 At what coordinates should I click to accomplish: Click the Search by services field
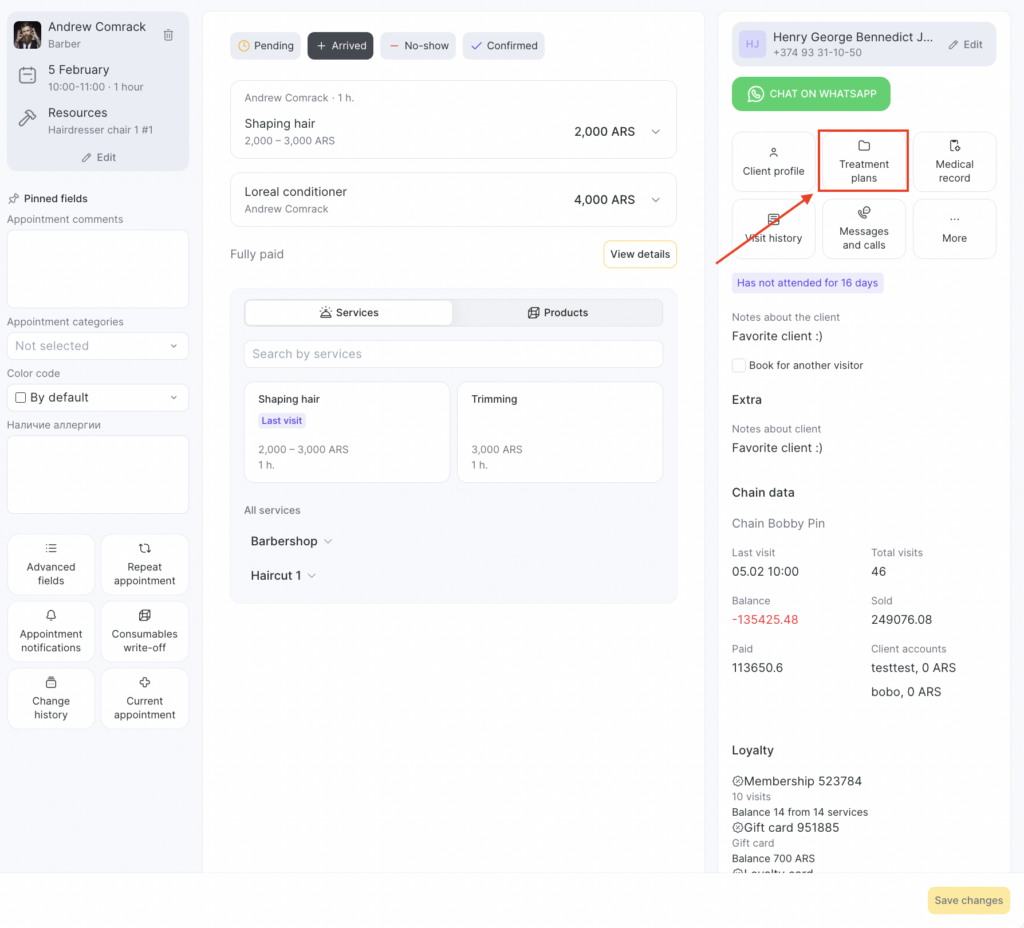pyautogui.click(x=453, y=354)
